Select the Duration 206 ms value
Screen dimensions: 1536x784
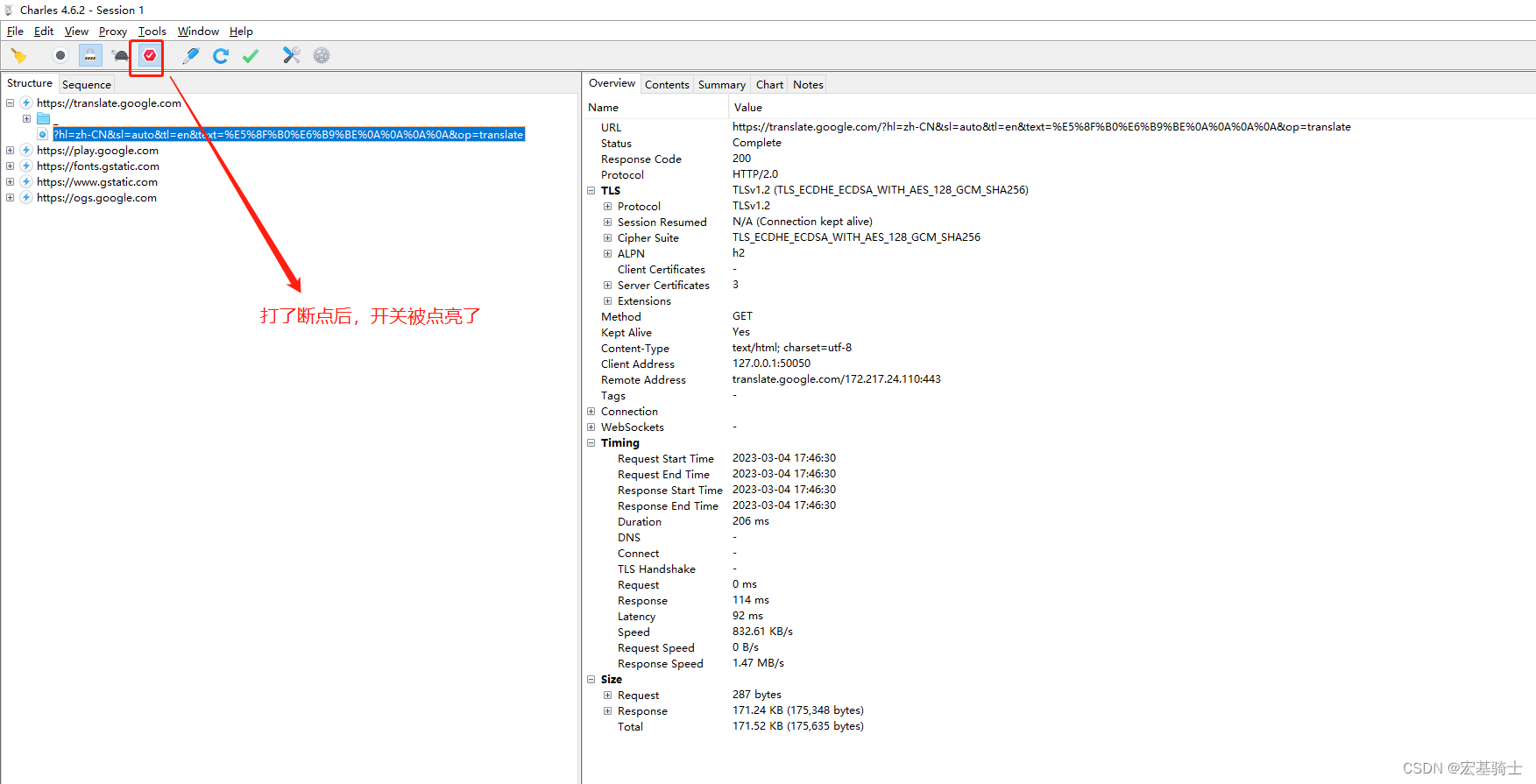click(x=750, y=521)
